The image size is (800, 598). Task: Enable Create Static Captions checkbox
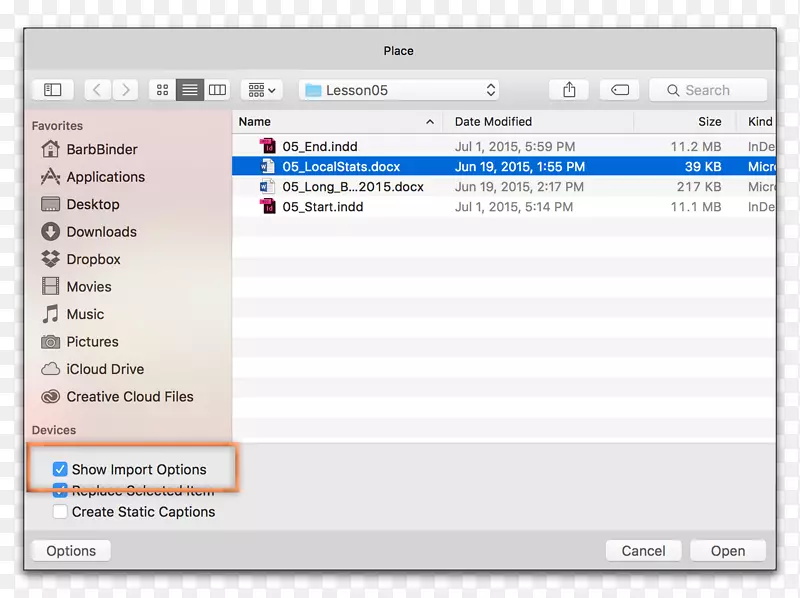pos(60,512)
